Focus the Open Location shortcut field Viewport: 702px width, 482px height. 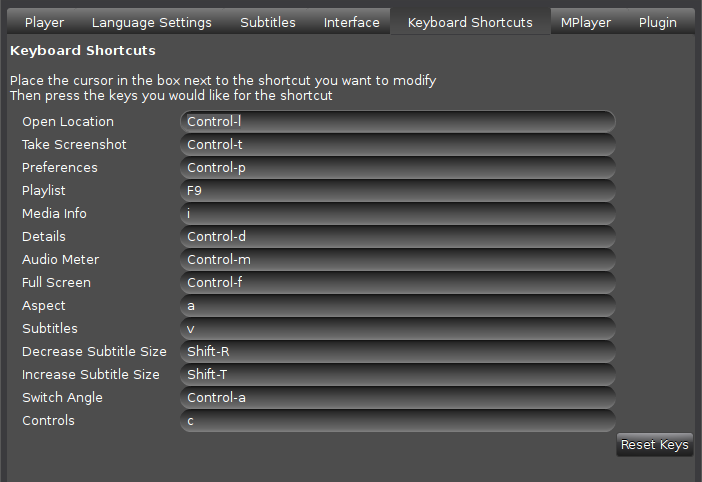pos(398,121)
